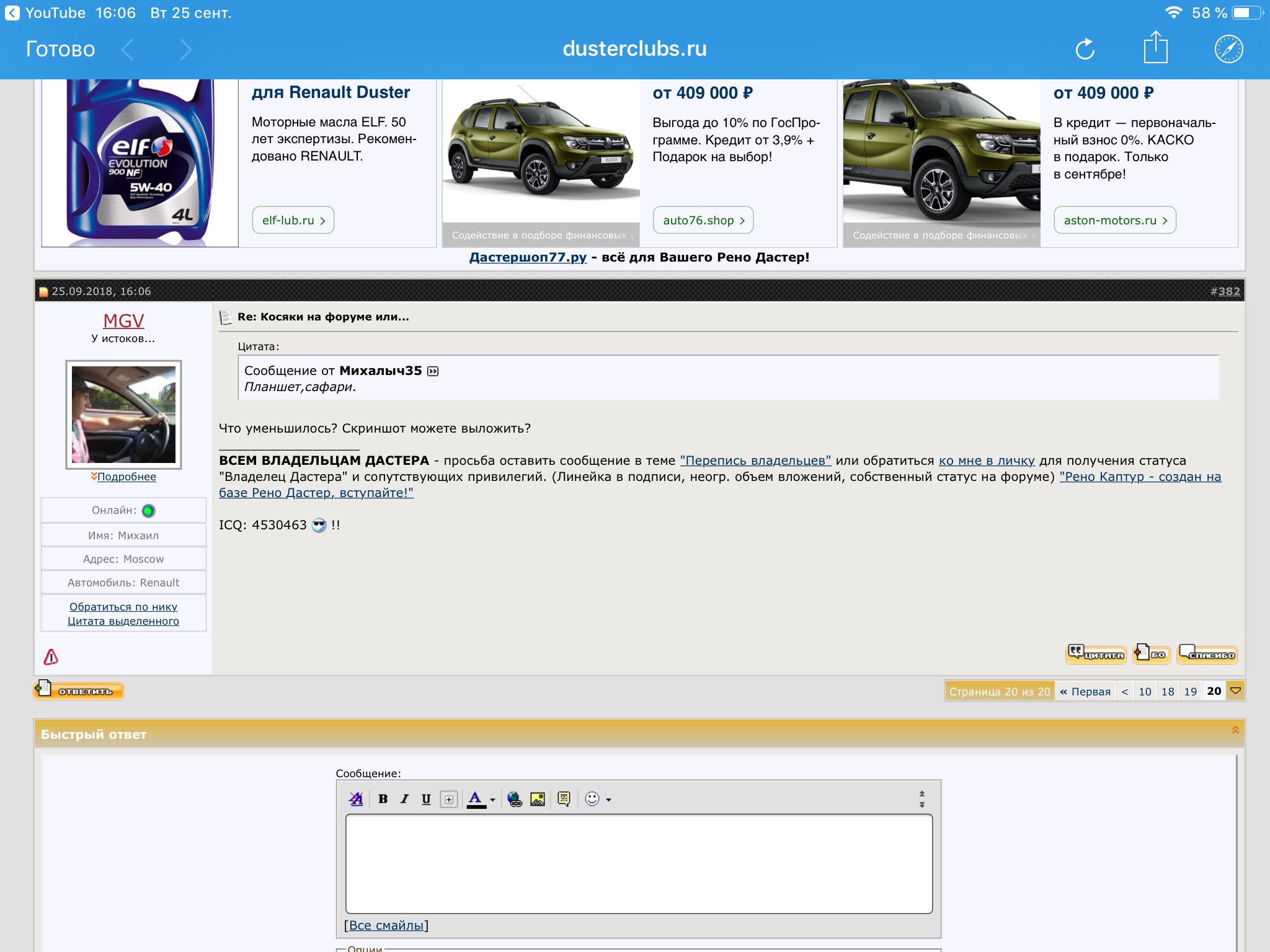Open in Safari compass icon
The image size is (1270, 952).
click(x=1228, y=49)
